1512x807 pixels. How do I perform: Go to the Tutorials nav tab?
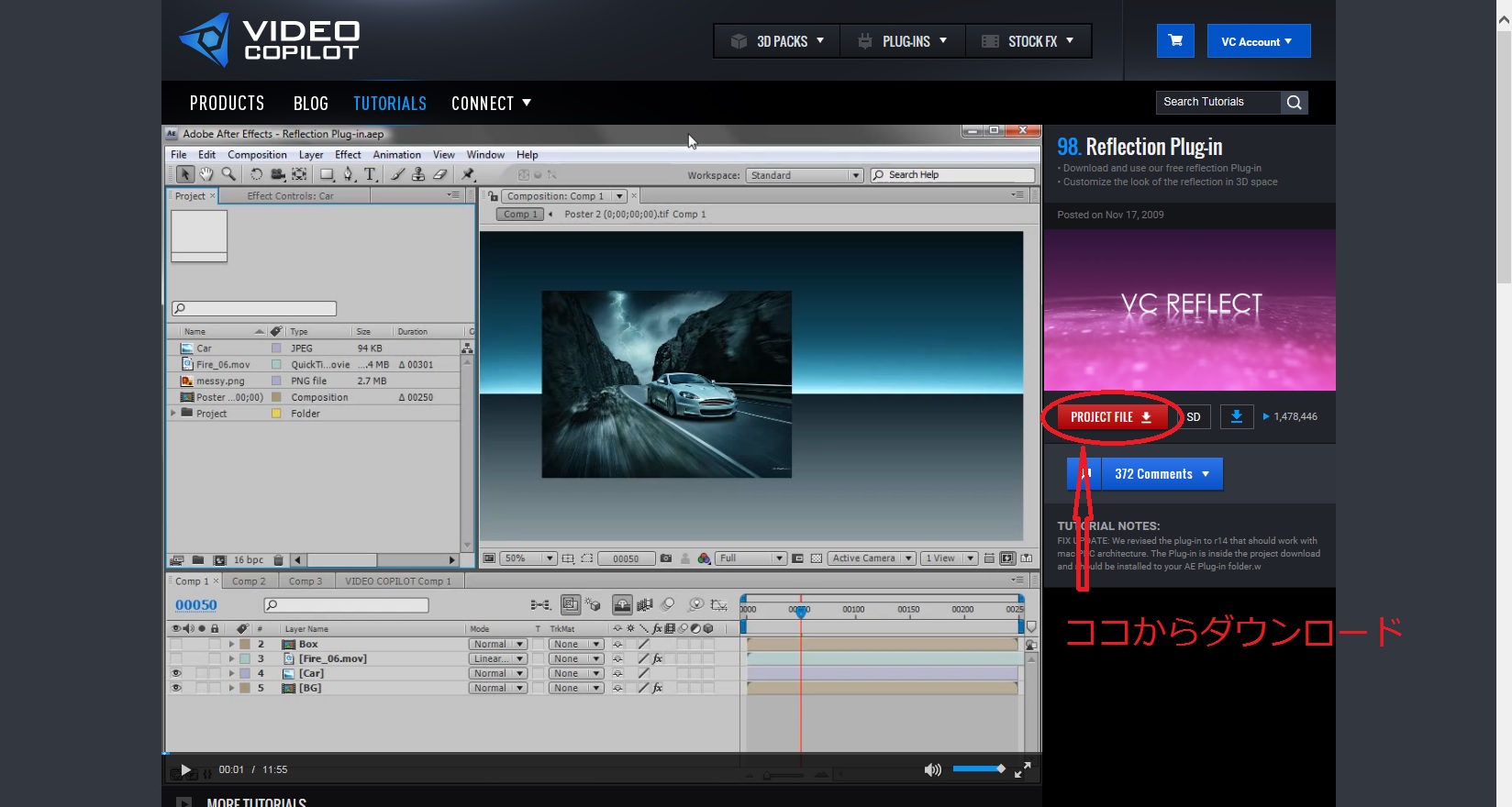pyautogui.click(x=390, y=104)
